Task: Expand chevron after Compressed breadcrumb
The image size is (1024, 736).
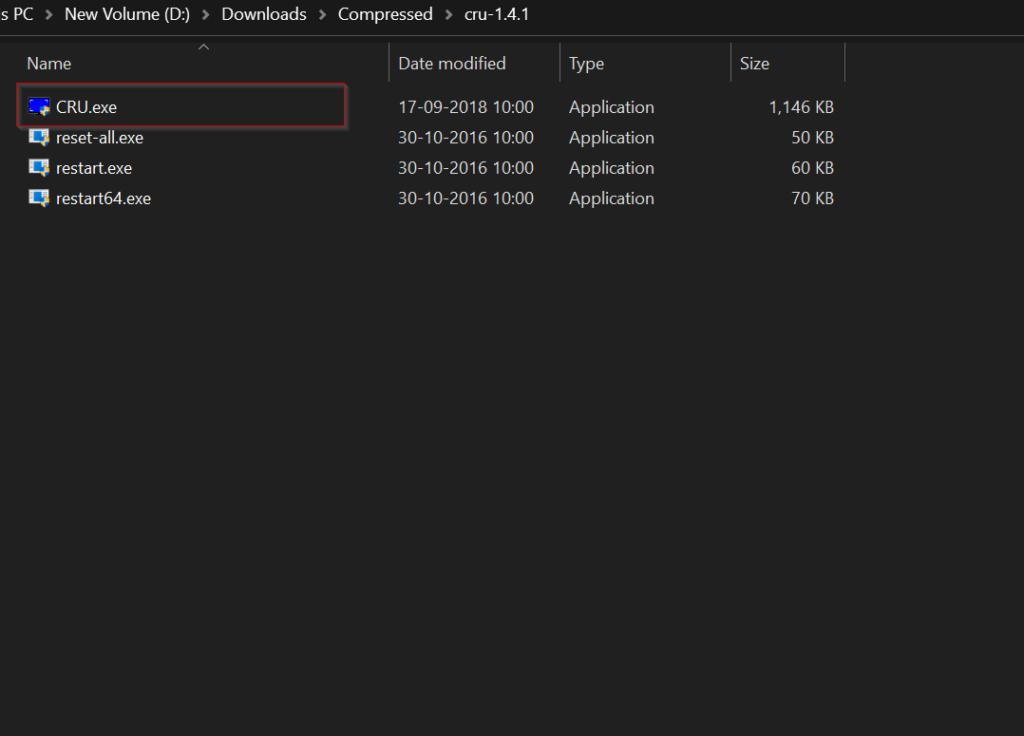Action: (449, 15)
